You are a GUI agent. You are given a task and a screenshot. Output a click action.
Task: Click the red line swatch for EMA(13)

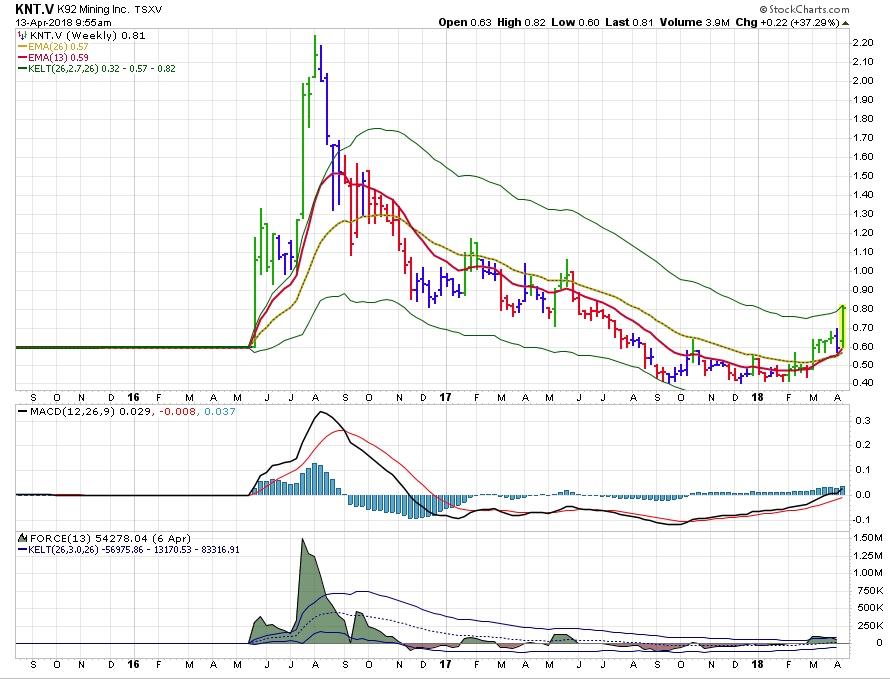(x=23, y=57)
